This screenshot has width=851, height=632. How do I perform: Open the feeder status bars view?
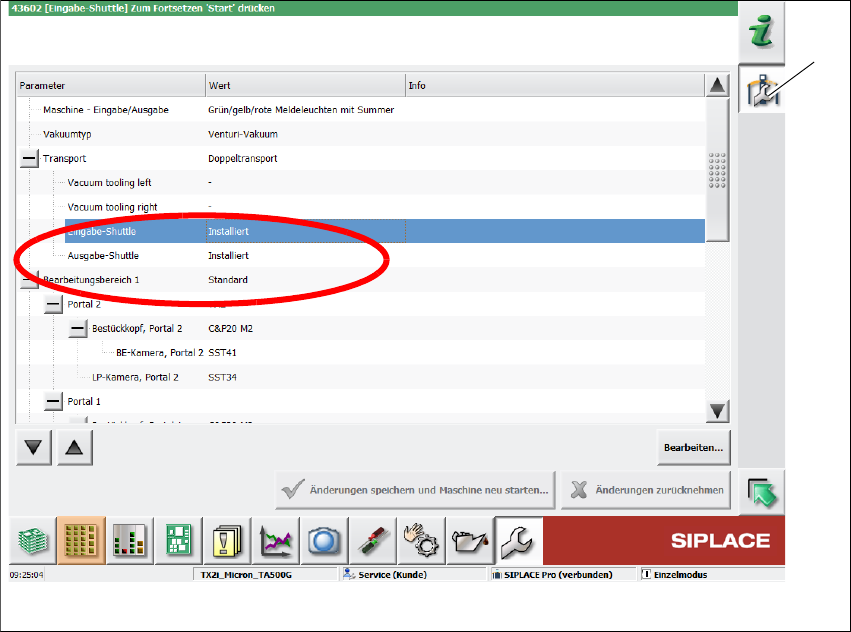pos(130,541)
